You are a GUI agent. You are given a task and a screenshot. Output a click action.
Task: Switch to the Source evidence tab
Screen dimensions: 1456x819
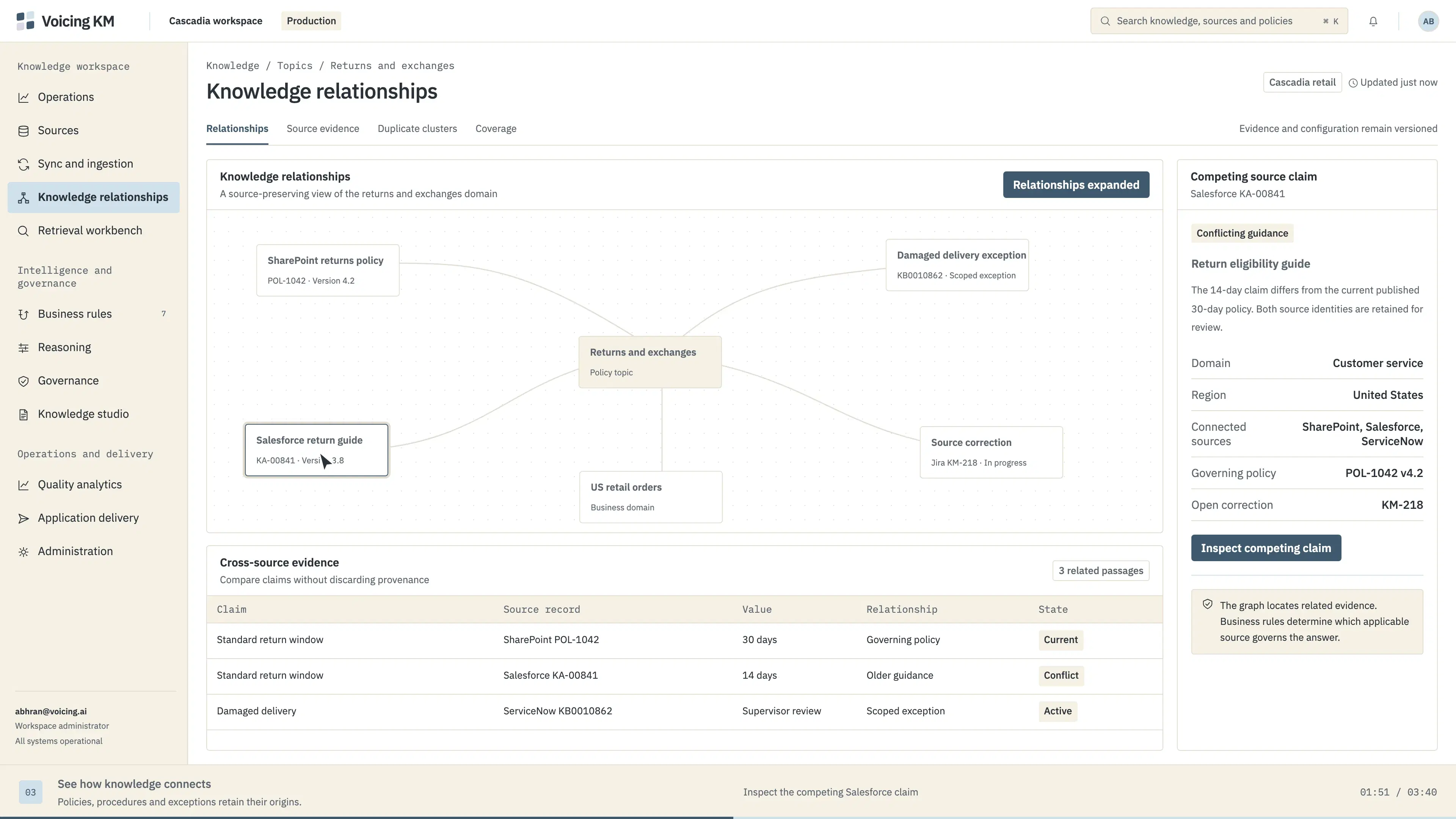click(323, 128)
